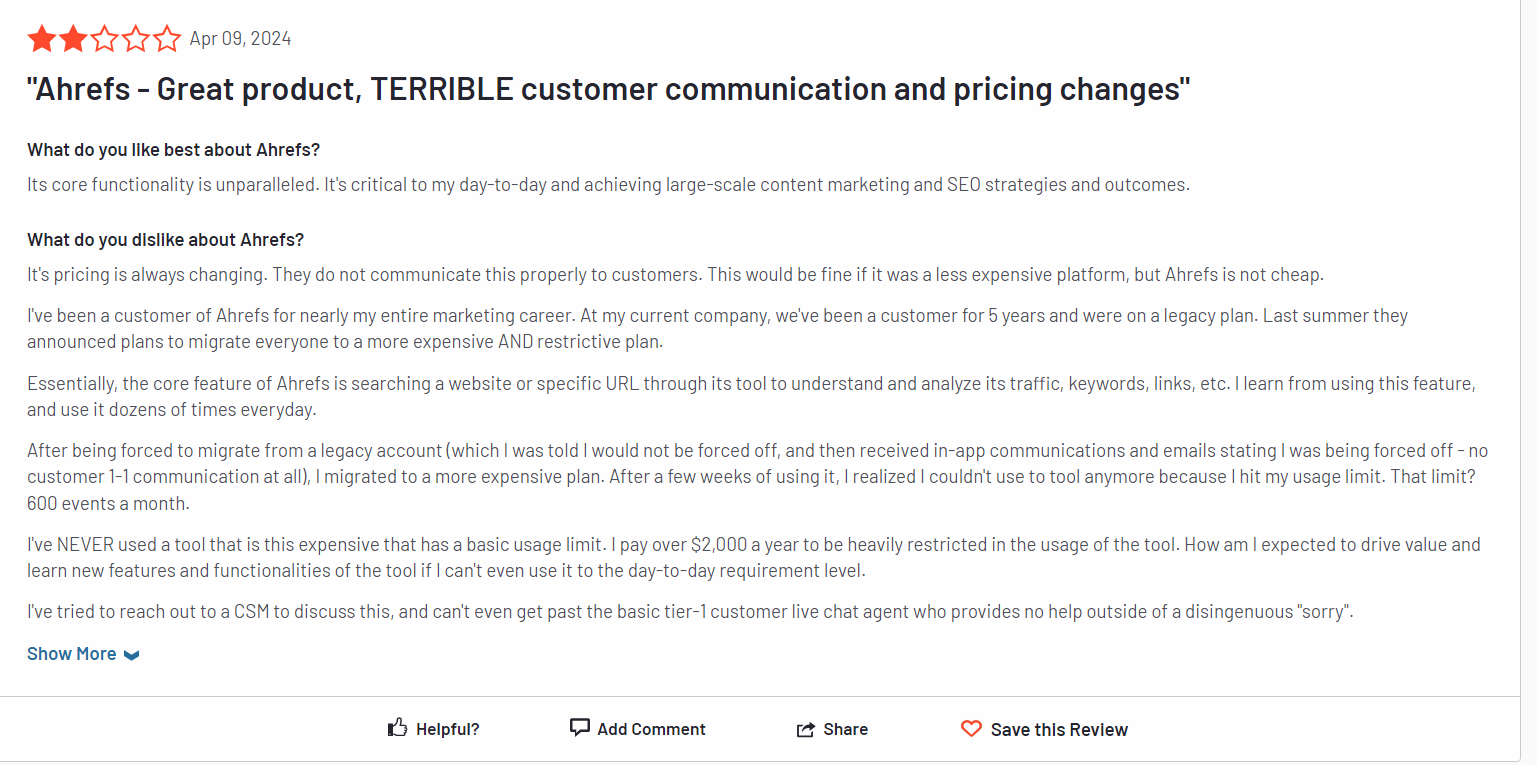The image size is (1537, 765).
Task: Click "What do you dislike about Ahrefs?" heading
Action: coord(165,240)
